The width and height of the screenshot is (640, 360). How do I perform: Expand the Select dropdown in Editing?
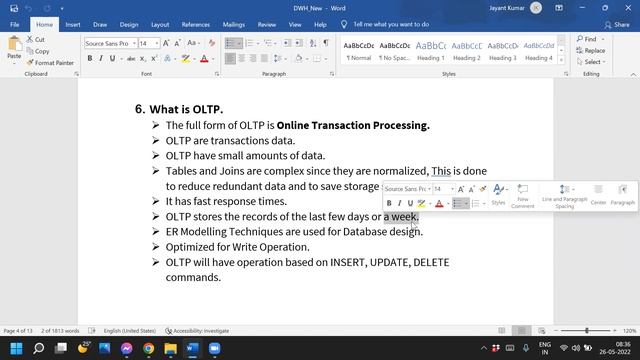point(592,62)
